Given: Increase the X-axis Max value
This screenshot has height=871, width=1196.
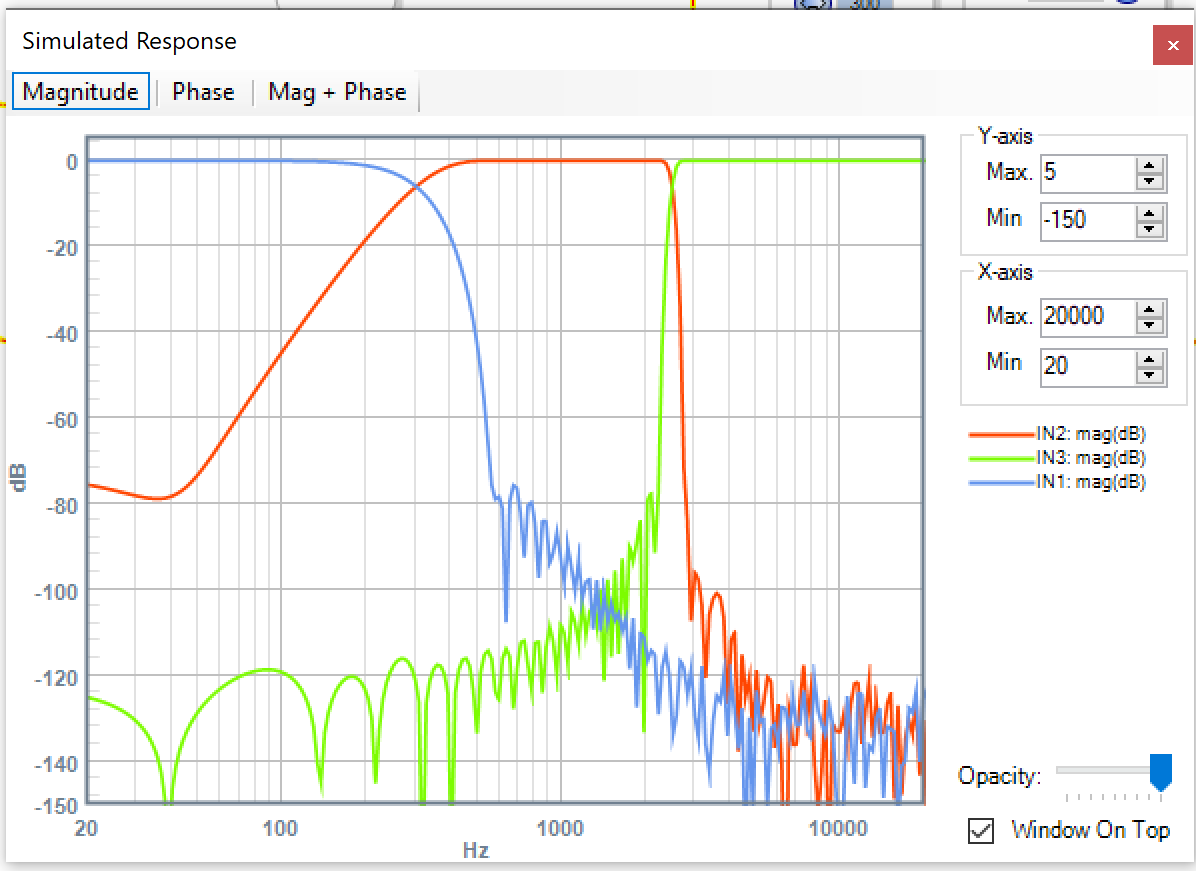Looking at the screenshot, I should tap(1149, 308).
